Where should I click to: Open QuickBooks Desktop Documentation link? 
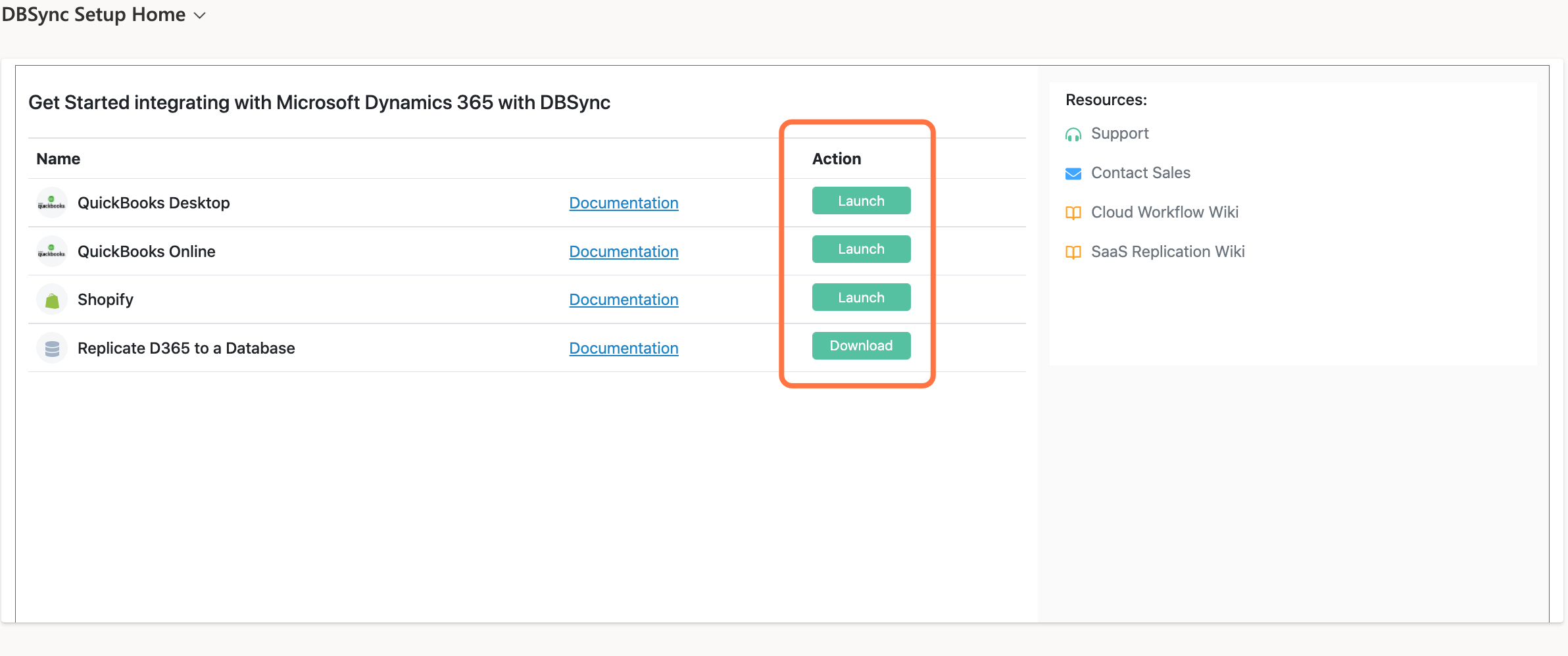tap(624, 203)
